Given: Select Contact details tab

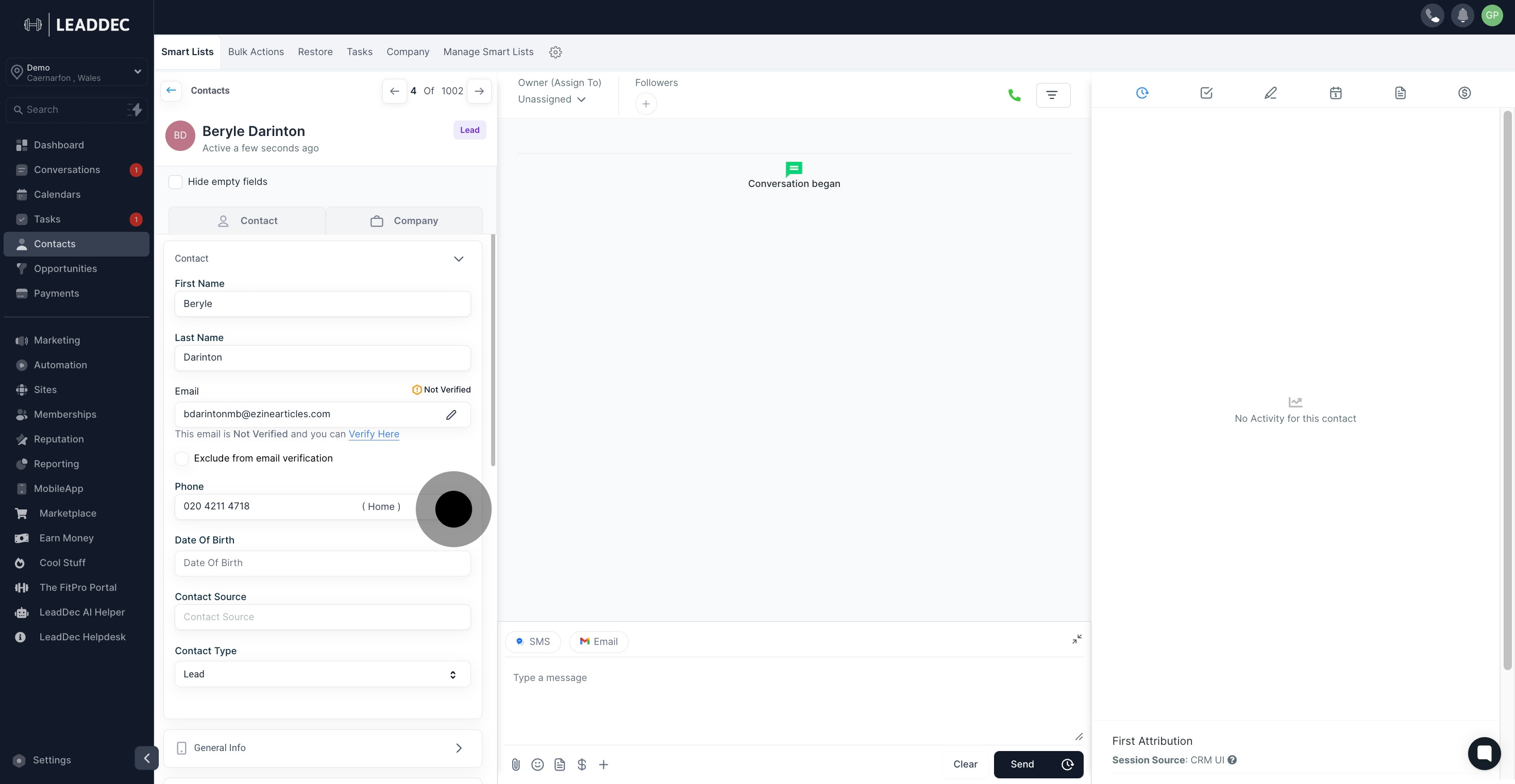Looking at the screenshot, I should (x=247, y=221).
